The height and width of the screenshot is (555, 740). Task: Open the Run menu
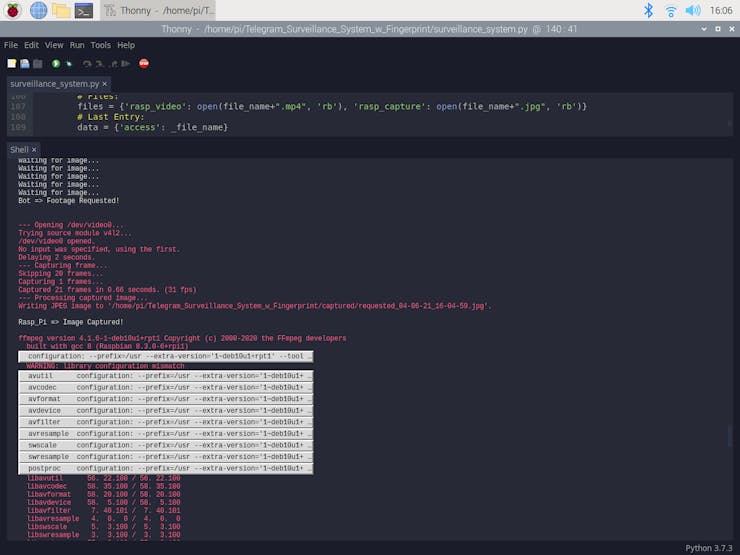click(x=77, y=45)
